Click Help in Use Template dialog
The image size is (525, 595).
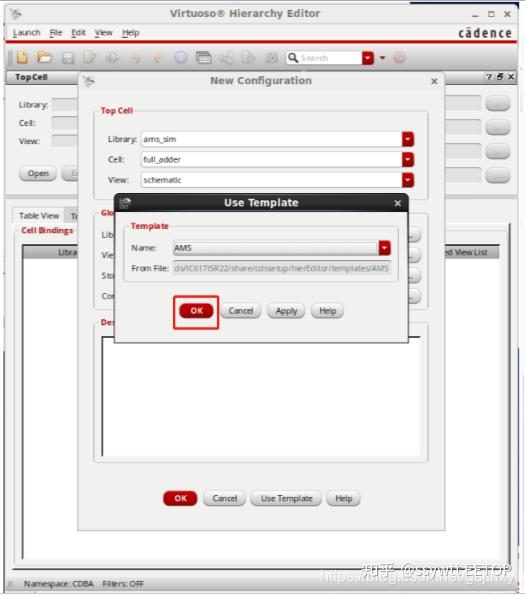[327, 311]
